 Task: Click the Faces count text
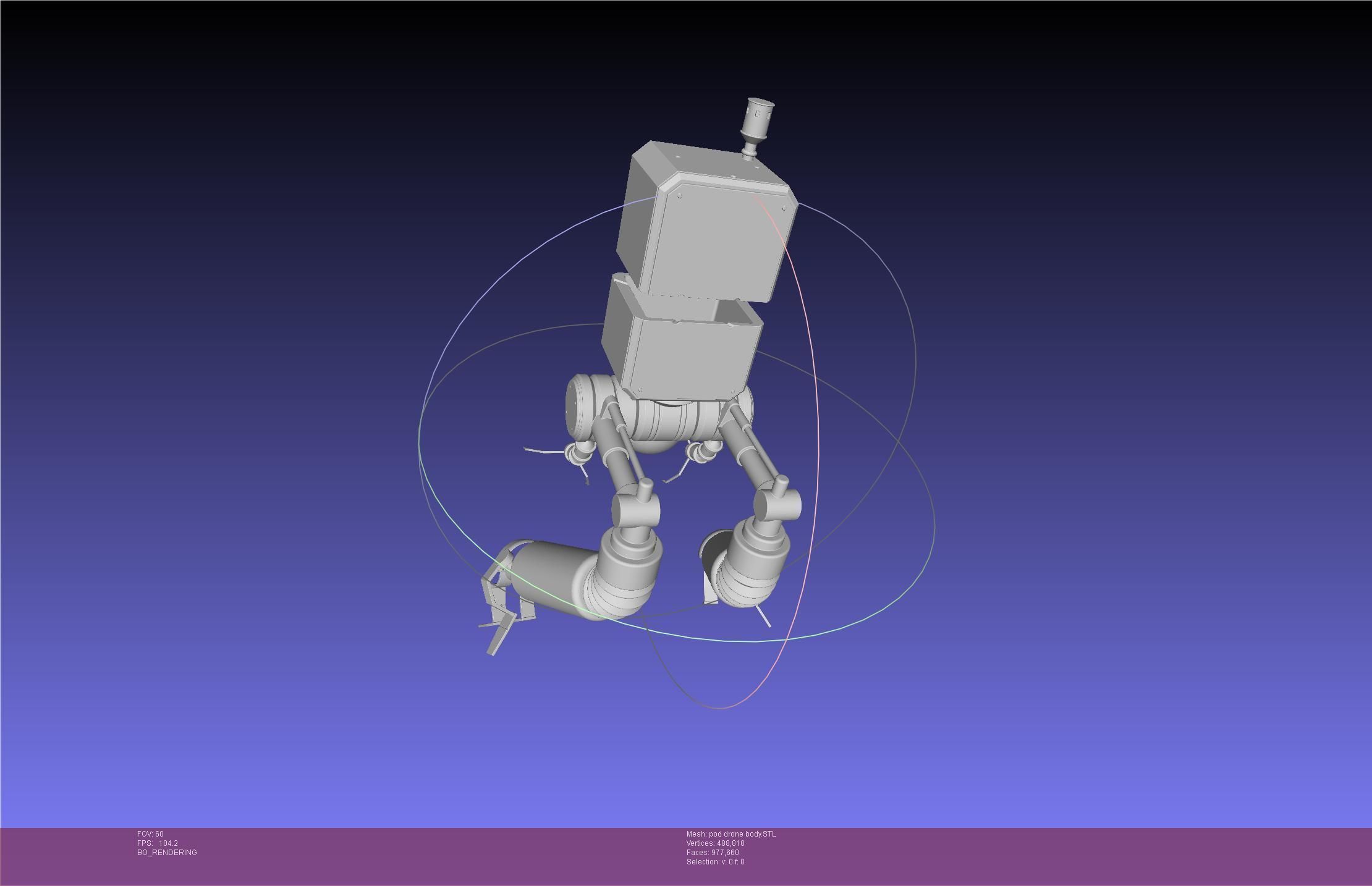(x=713, y=853)
